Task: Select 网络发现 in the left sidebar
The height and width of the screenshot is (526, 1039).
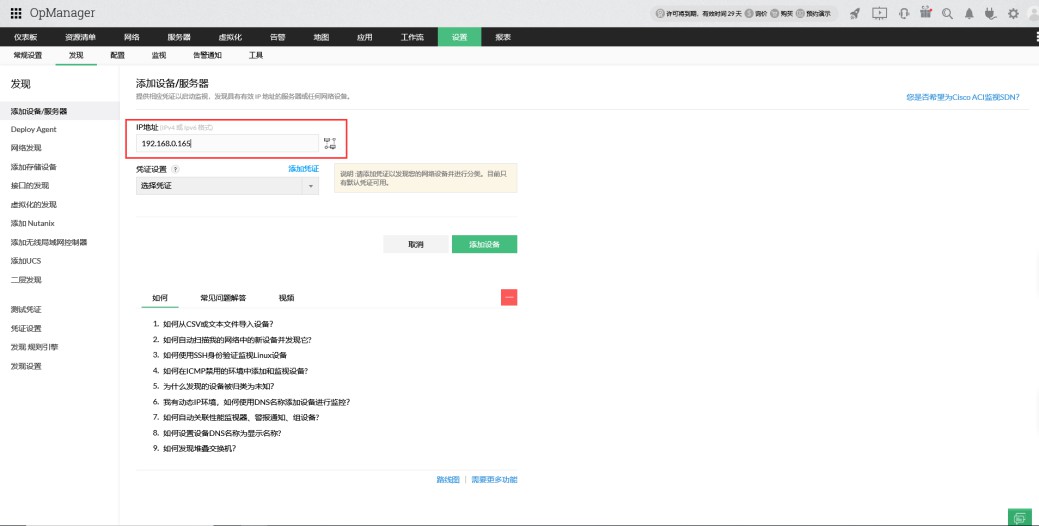Action: (x=26, y=148)
